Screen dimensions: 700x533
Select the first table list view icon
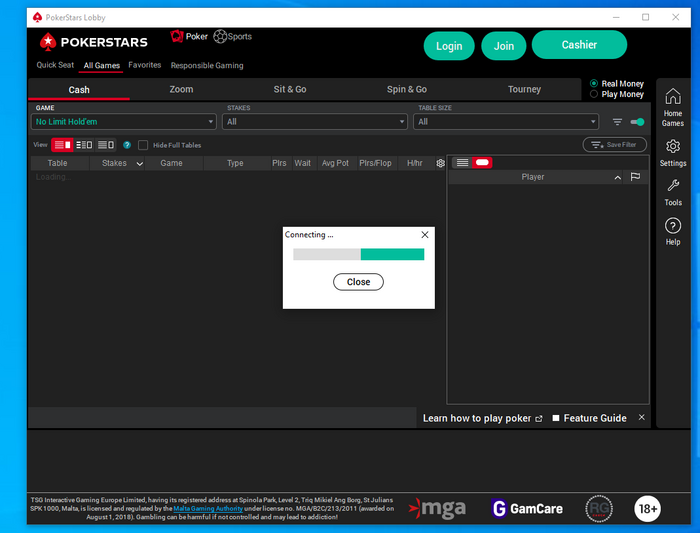[x=62, y=145]
